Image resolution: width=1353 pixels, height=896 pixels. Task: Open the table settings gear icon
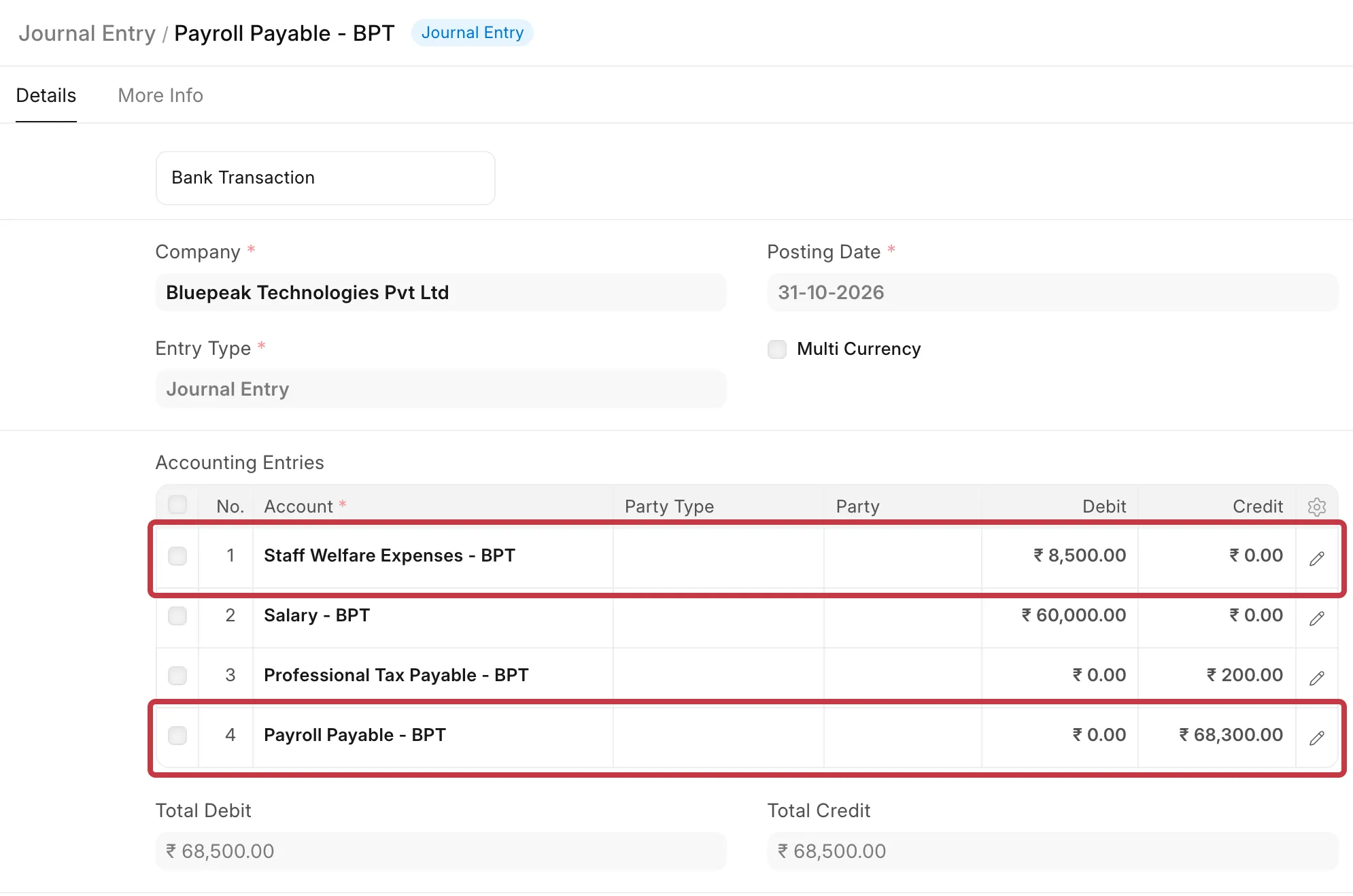(1316, 506)
